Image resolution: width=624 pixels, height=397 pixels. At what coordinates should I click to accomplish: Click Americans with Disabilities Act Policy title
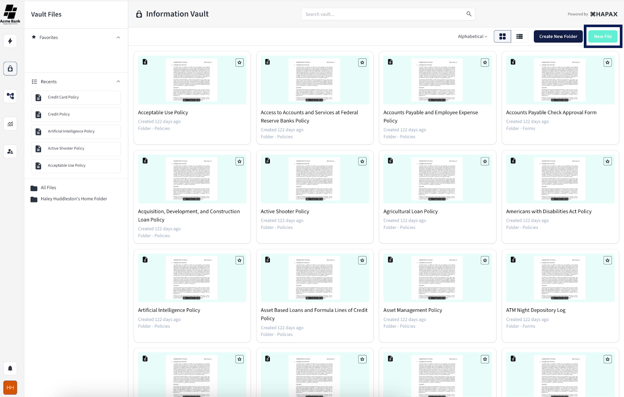pos(548,212)
